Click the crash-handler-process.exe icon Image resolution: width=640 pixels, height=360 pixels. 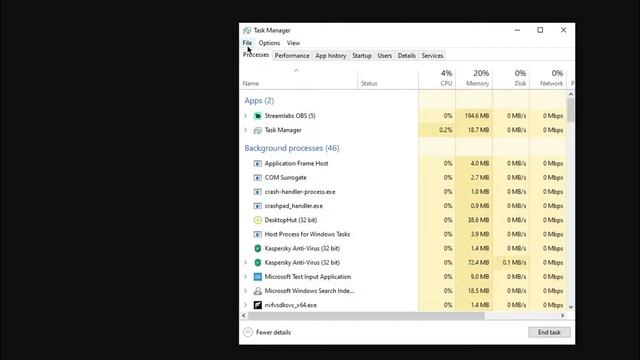[258, 192]
